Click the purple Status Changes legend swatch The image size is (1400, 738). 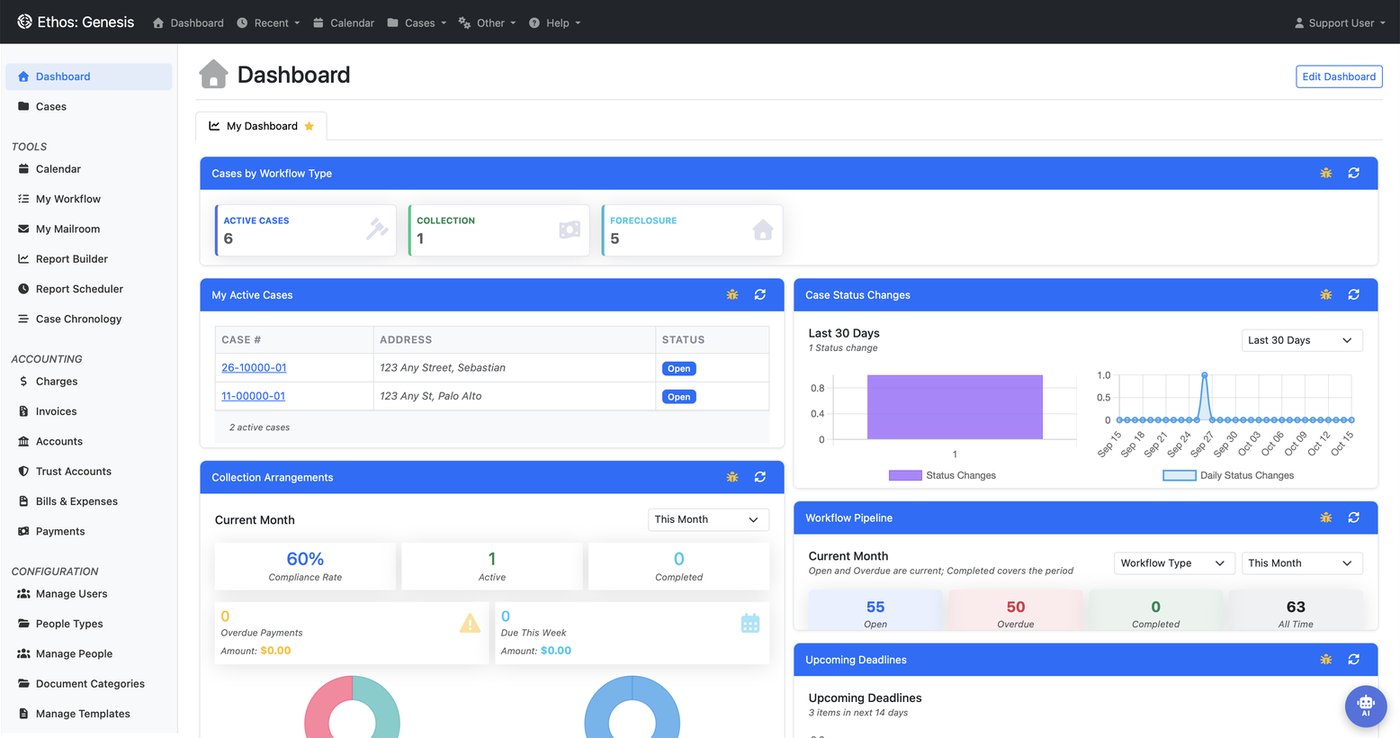point(905,476)
